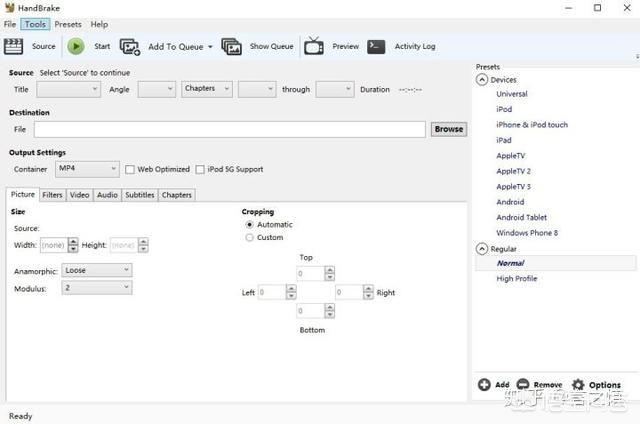The width and height of the screenshot is (640, 424).
Task: Select the iPad preset
Action: tap(504, 140)
